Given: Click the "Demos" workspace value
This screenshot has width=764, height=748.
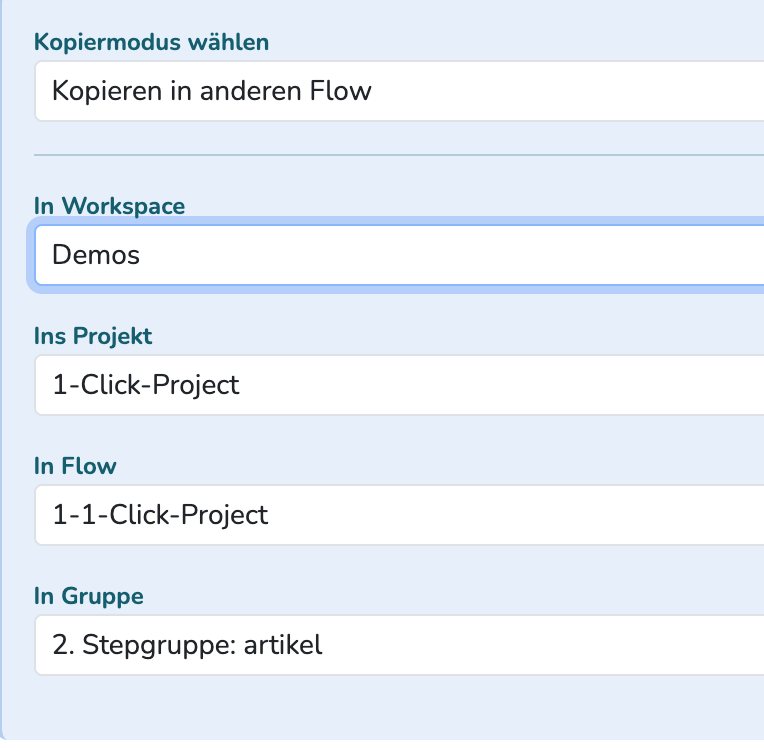Looking at the screenshot, I should (x=96, y=255).
